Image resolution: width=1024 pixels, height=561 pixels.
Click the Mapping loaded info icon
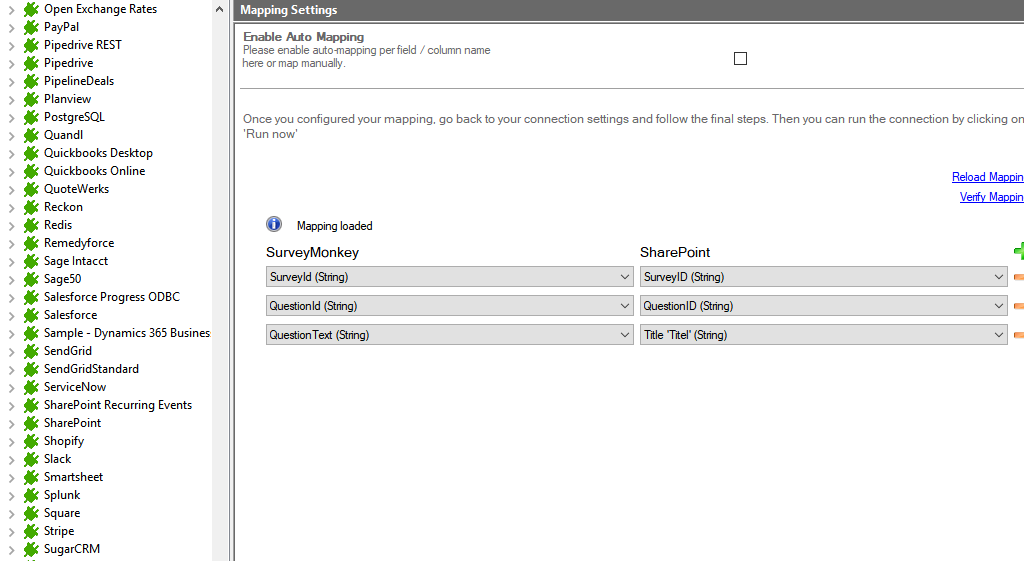pyautogui.click(x=274, y=225)
